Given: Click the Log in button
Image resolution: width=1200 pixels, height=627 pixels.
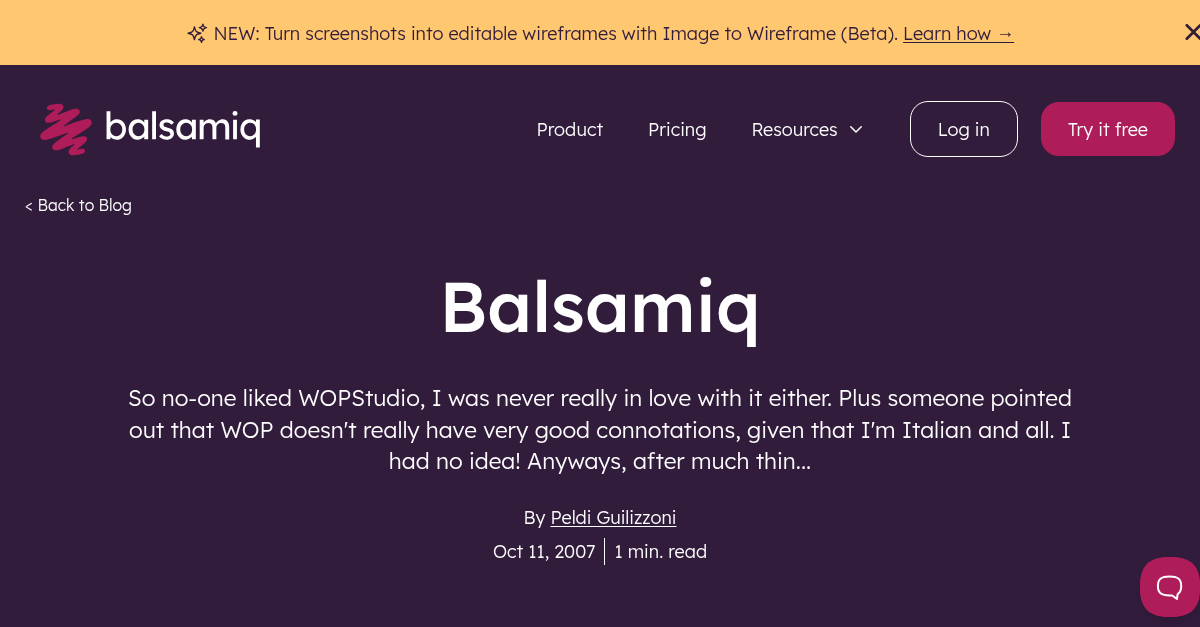Looking at the screenshot, I should tap(963, 129).
